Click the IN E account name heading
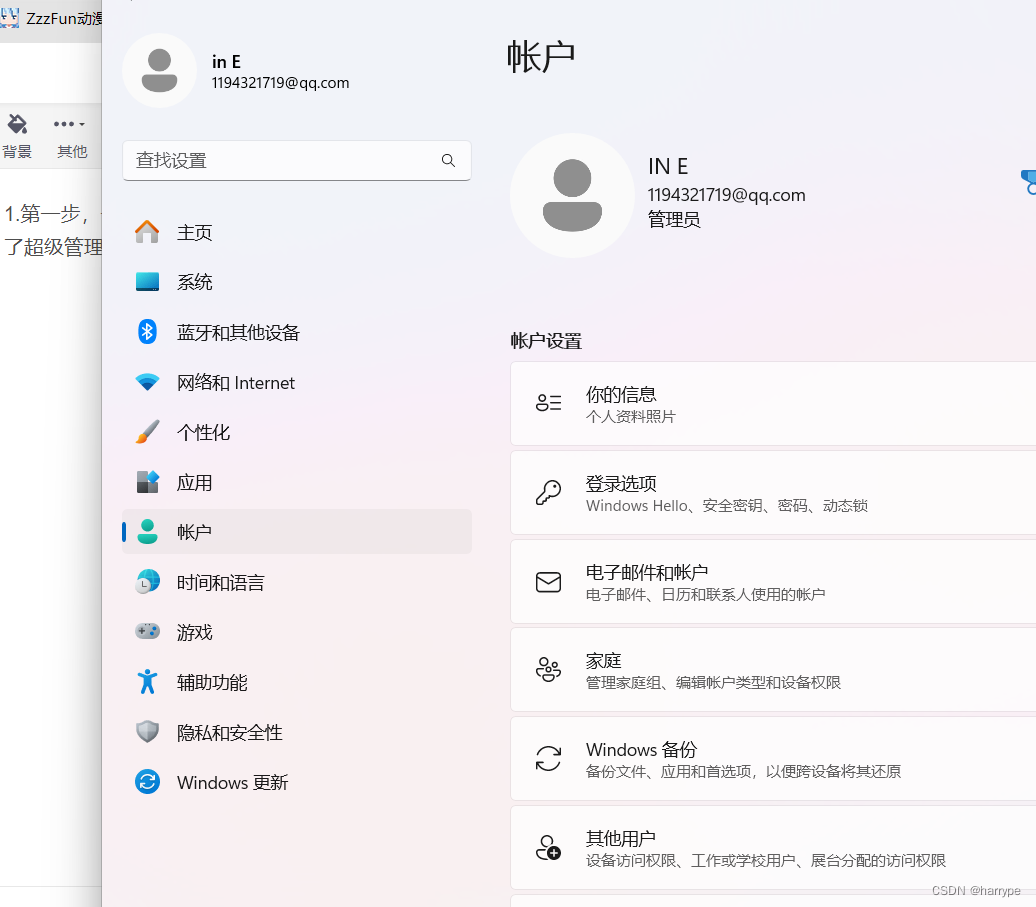 pos(668,166)
